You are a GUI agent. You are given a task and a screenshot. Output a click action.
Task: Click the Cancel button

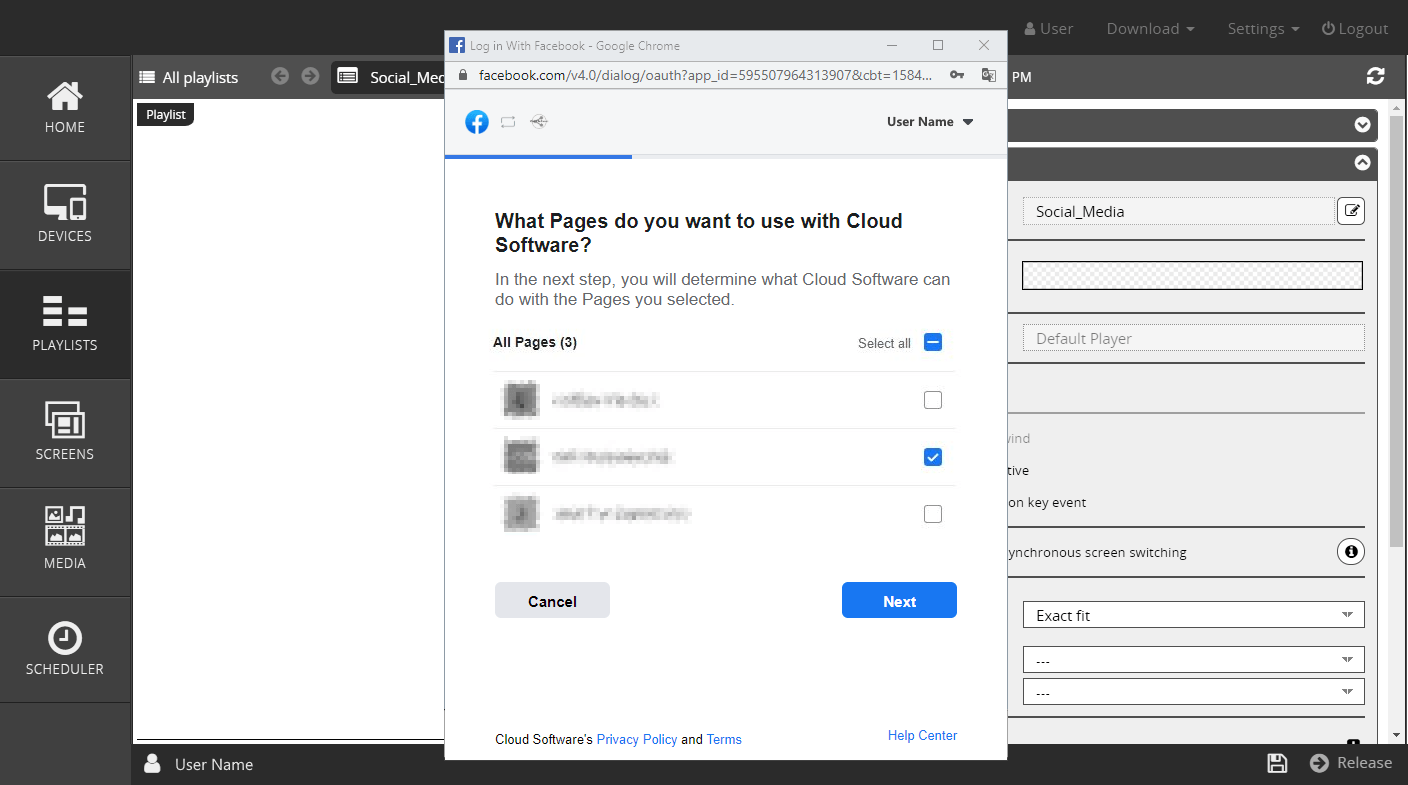[x=552, y=600]
